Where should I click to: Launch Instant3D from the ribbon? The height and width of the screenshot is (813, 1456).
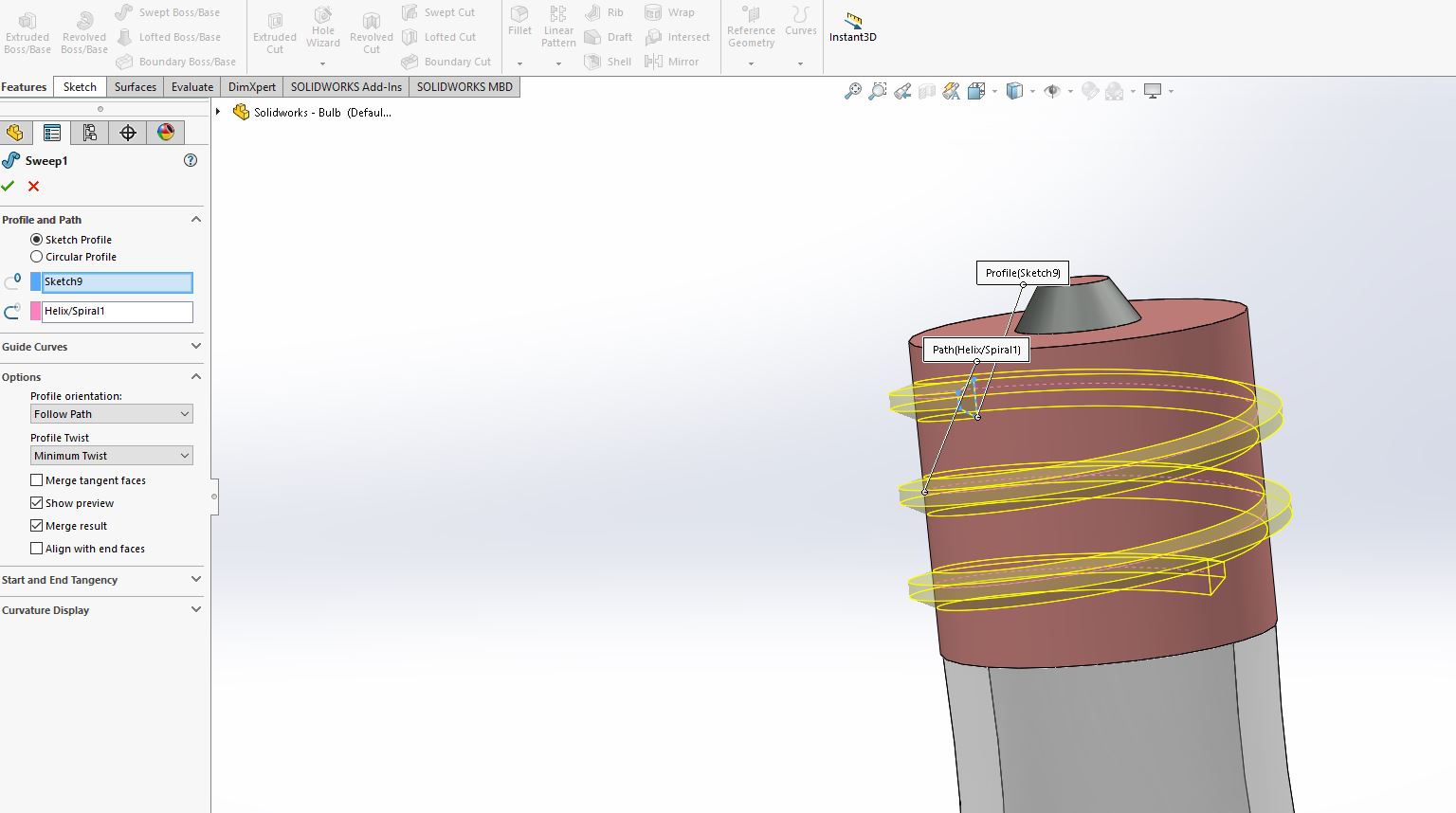click(851, 24)
